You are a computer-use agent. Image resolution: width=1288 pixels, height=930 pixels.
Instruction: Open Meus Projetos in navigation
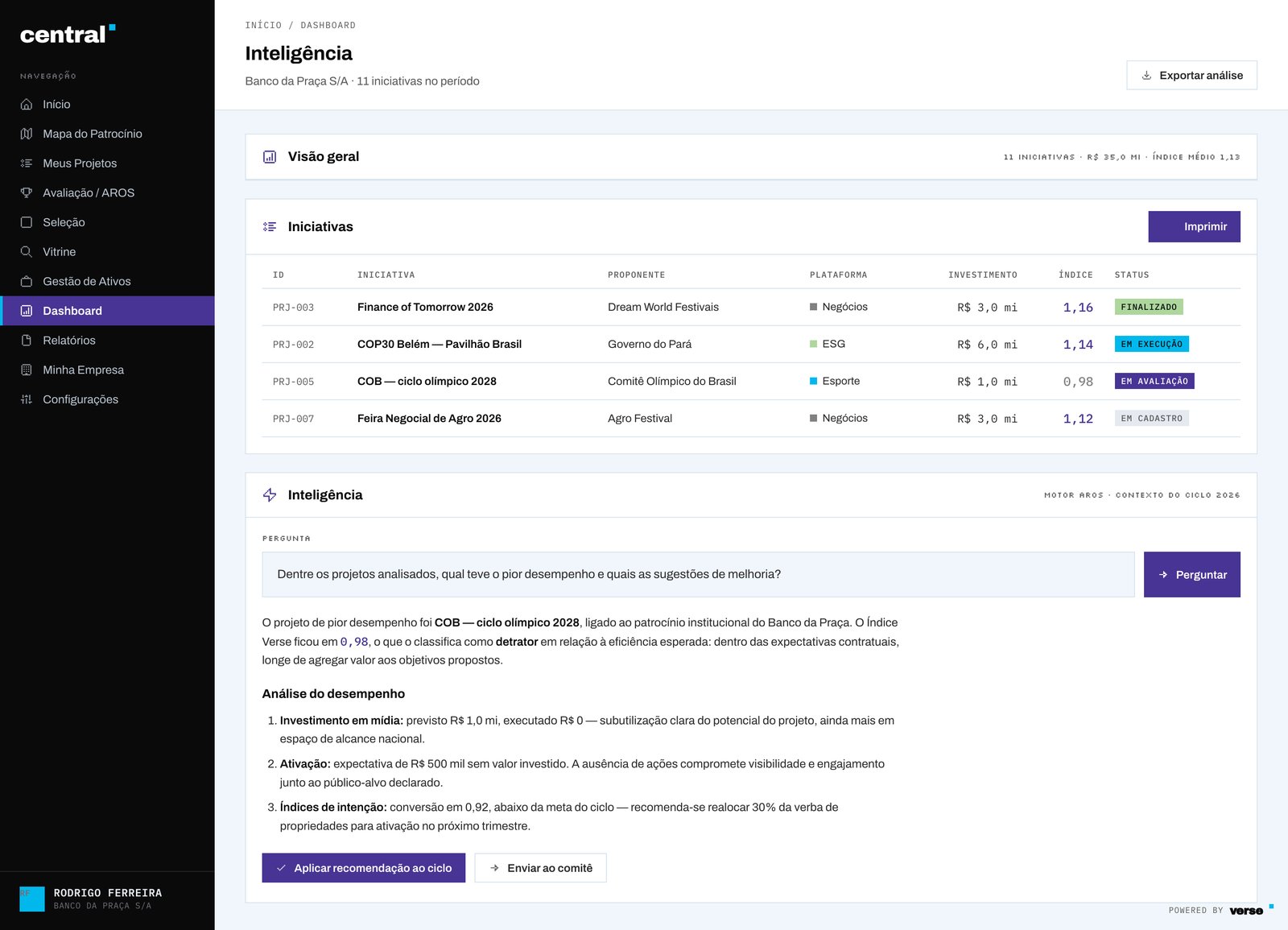coord(107,163)
